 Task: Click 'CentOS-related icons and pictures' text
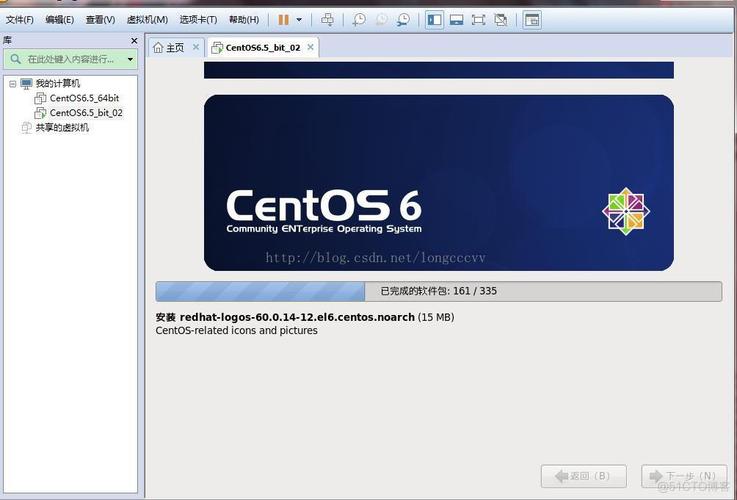tap(236, 330)
